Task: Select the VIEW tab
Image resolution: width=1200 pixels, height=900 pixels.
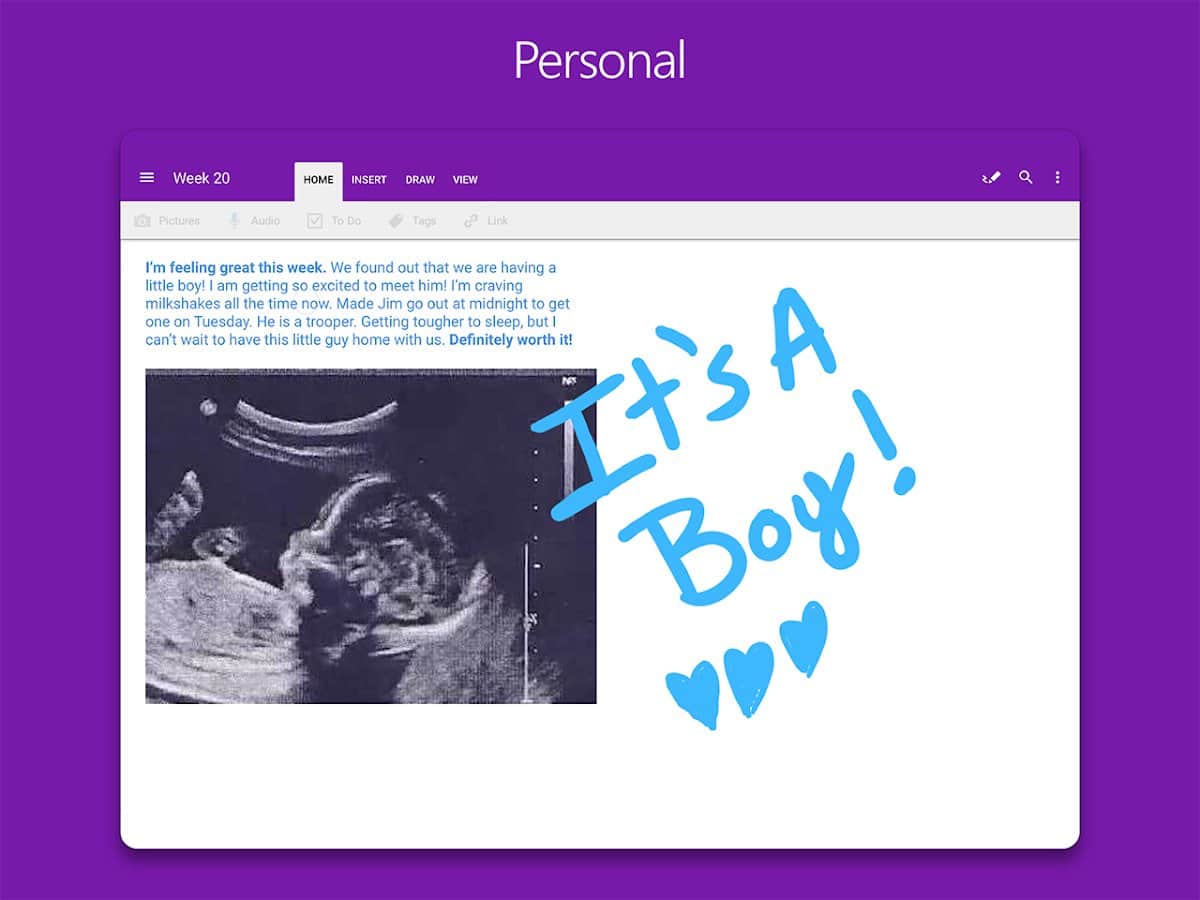Action: (465, 180)
